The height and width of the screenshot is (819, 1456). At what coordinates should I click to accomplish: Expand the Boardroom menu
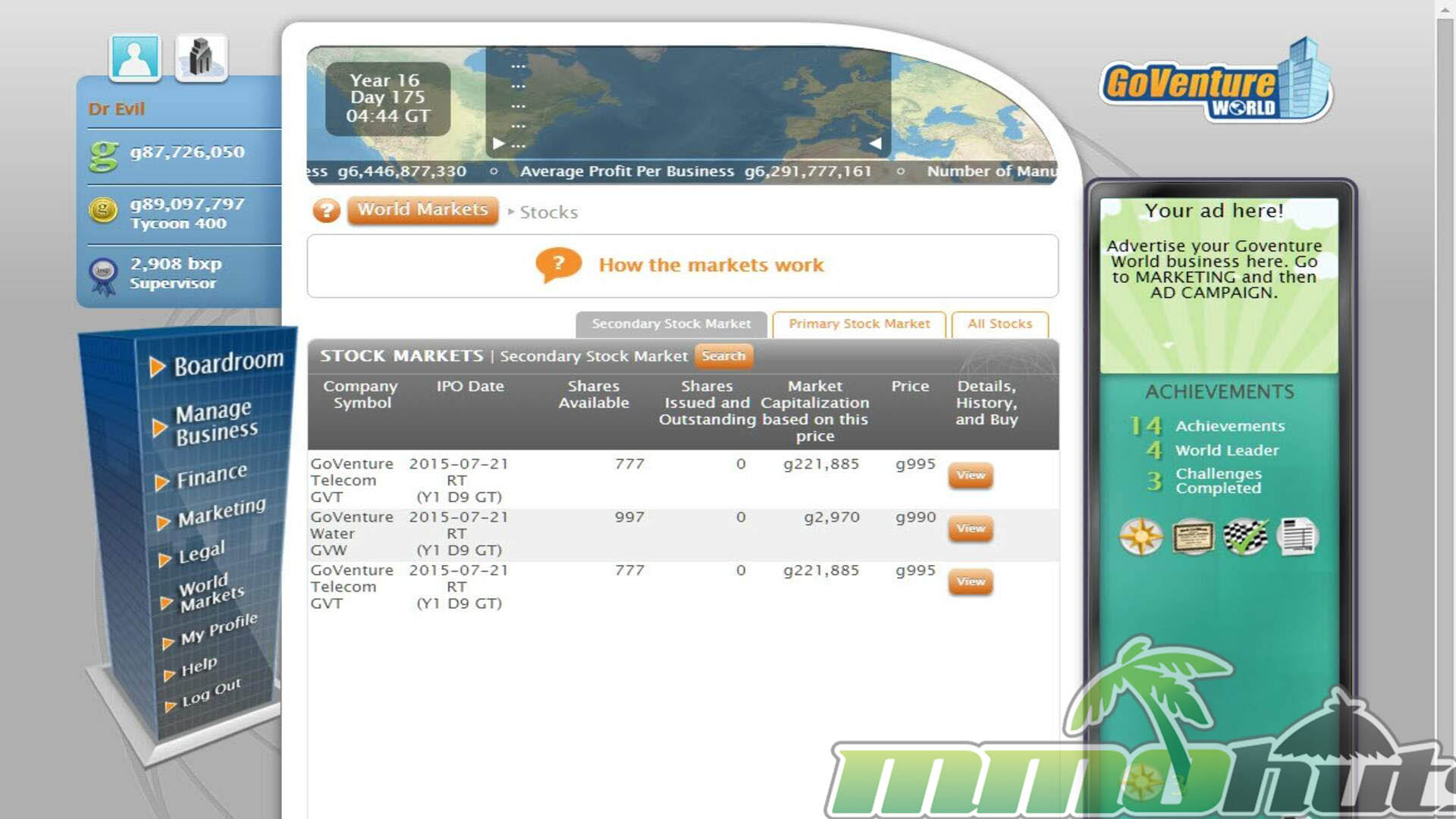[227, 363]
